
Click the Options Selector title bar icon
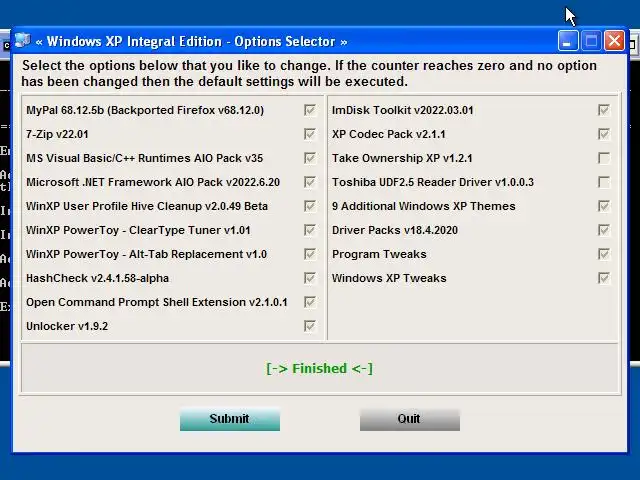click(x=23, y=41)
